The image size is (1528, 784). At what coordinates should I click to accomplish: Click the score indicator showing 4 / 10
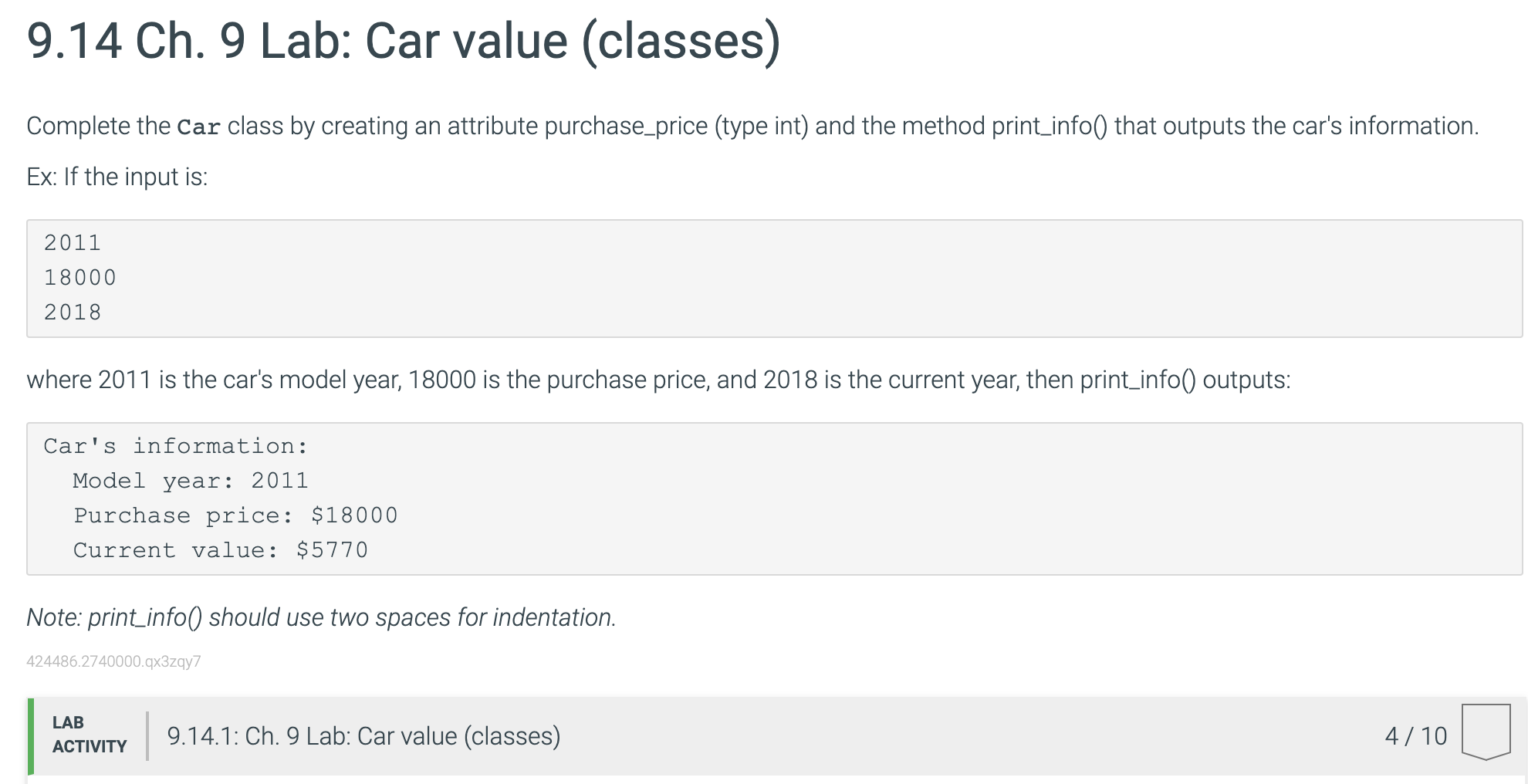1417,736
